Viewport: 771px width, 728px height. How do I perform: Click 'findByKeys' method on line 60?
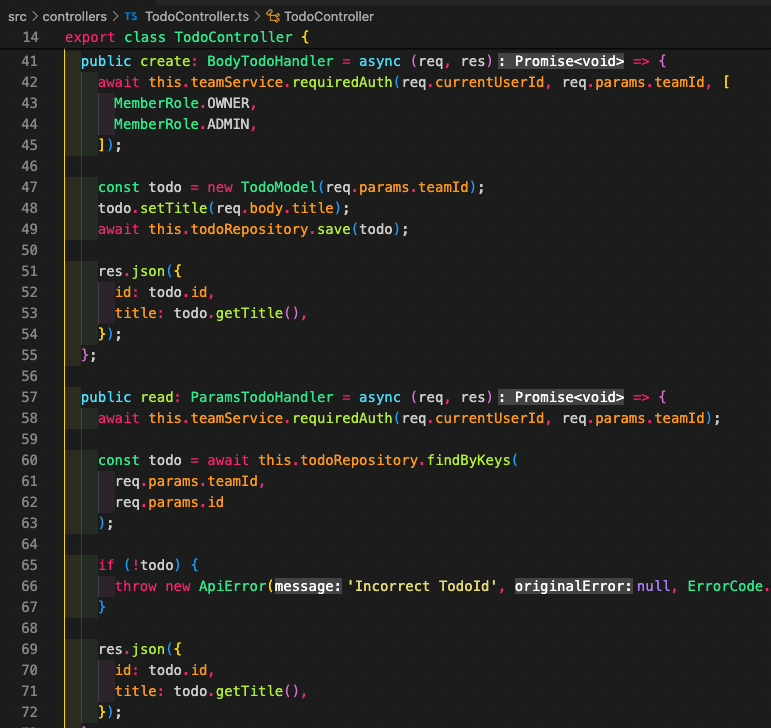click(469, 460)
